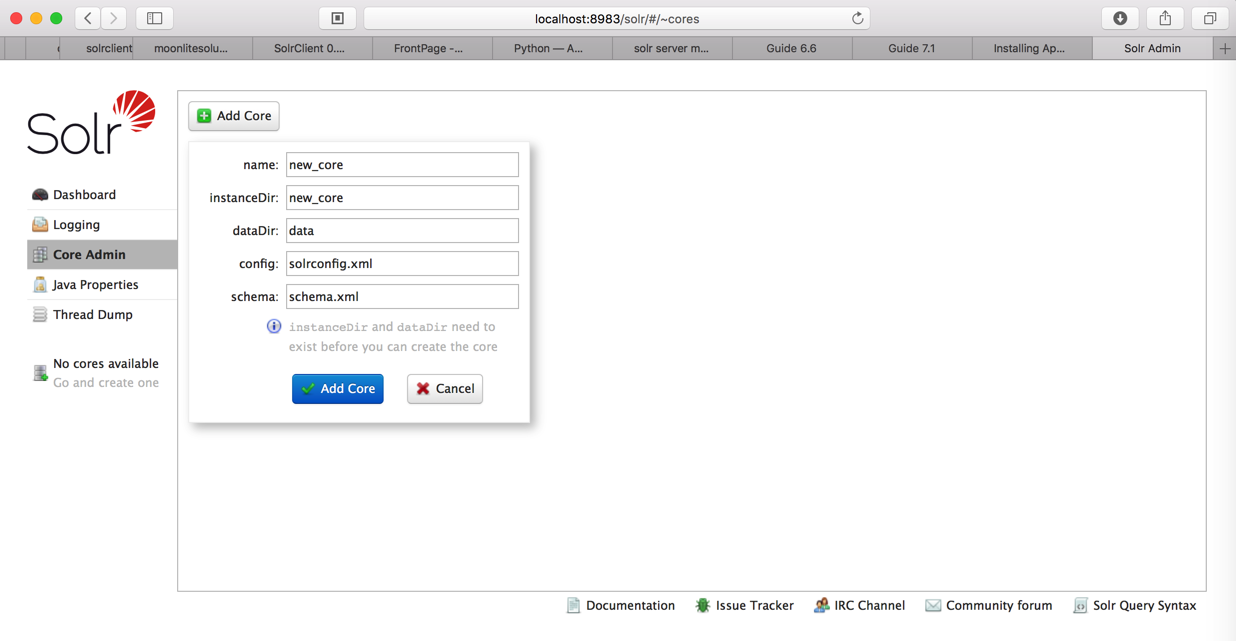Switch to the Python — A... tab
The image size is (1236, 641).
[x=552, y=48]
